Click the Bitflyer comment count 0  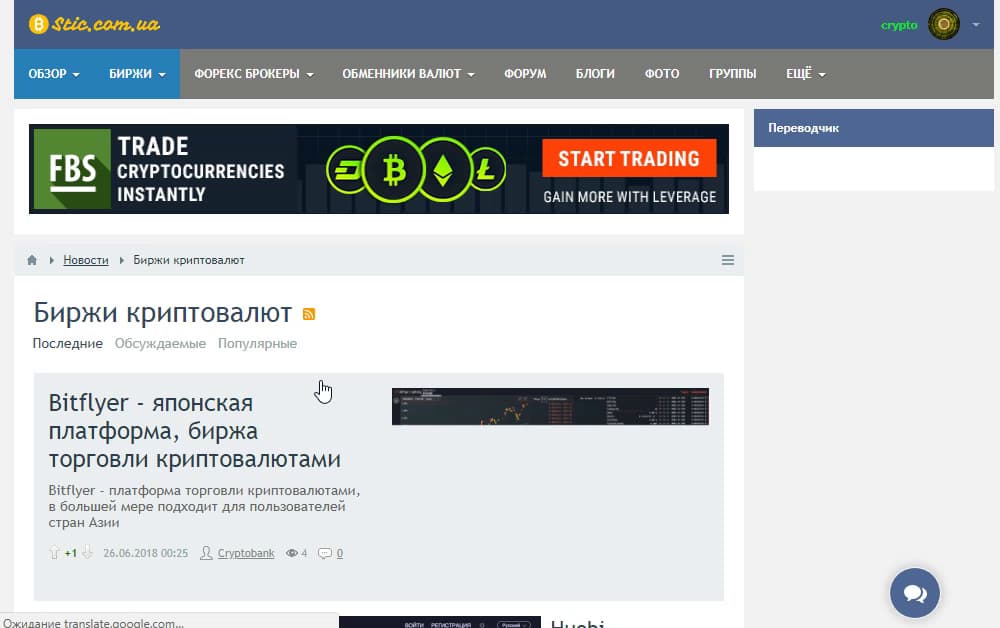pos(340,553)
